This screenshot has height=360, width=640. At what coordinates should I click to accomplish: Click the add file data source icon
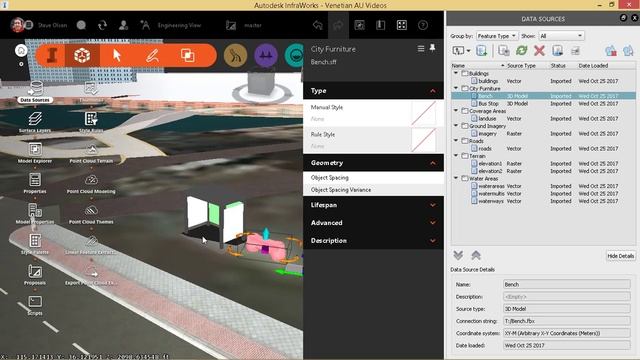click(481, 51)
